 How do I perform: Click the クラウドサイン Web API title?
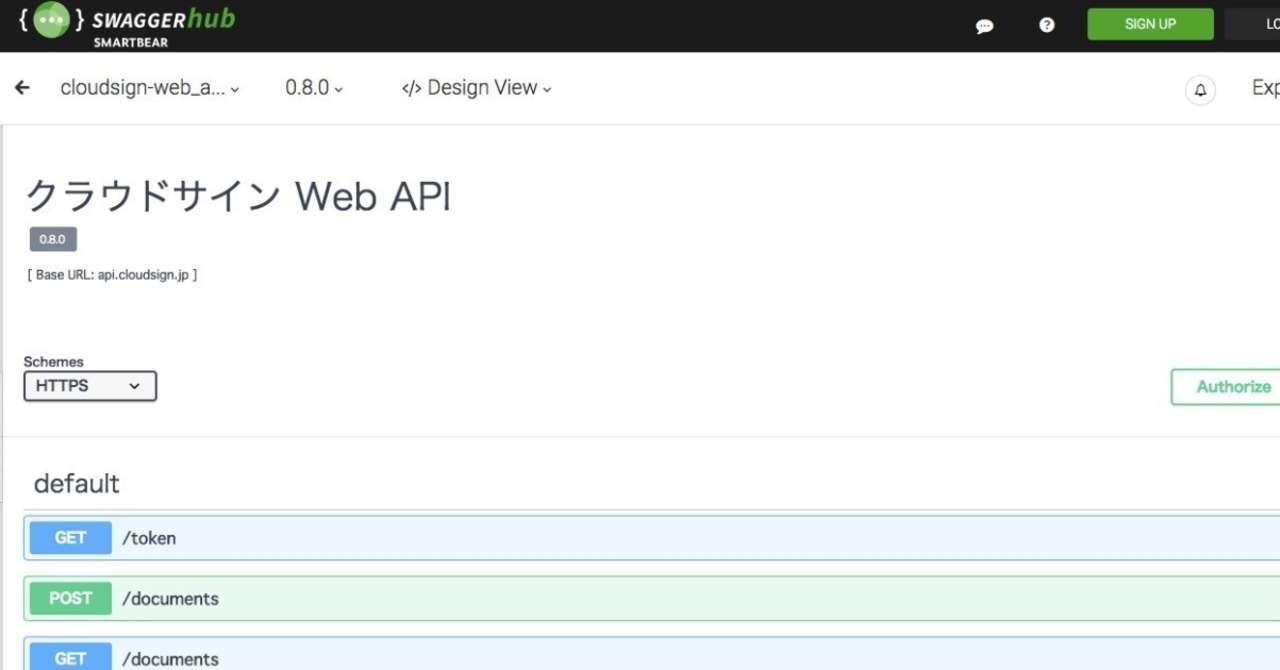[x=238, y=197]
